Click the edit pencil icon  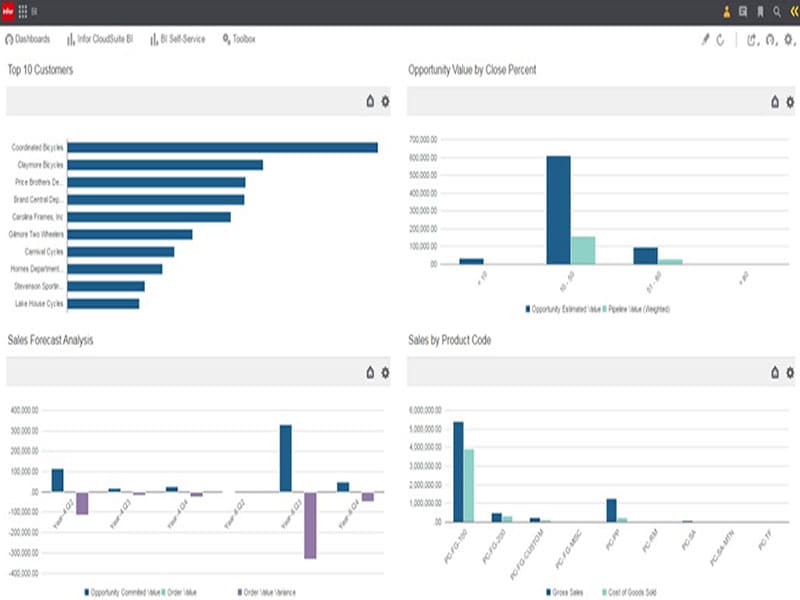pos(704,40)
